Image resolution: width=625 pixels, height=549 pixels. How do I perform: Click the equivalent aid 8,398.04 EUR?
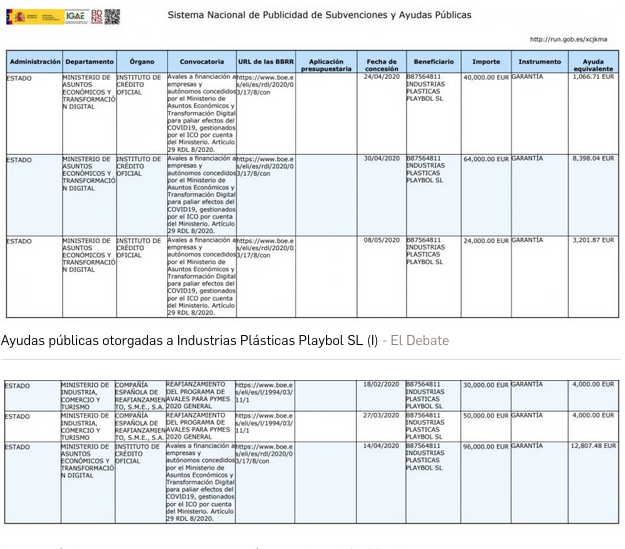click(x=594, y=158)
